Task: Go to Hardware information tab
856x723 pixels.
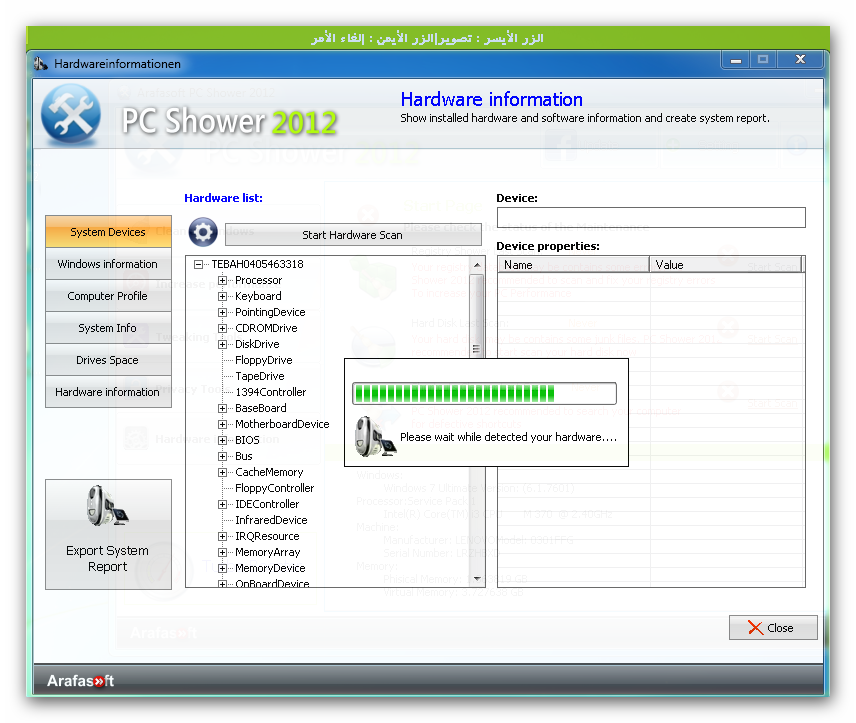Action: click(108, 392)
